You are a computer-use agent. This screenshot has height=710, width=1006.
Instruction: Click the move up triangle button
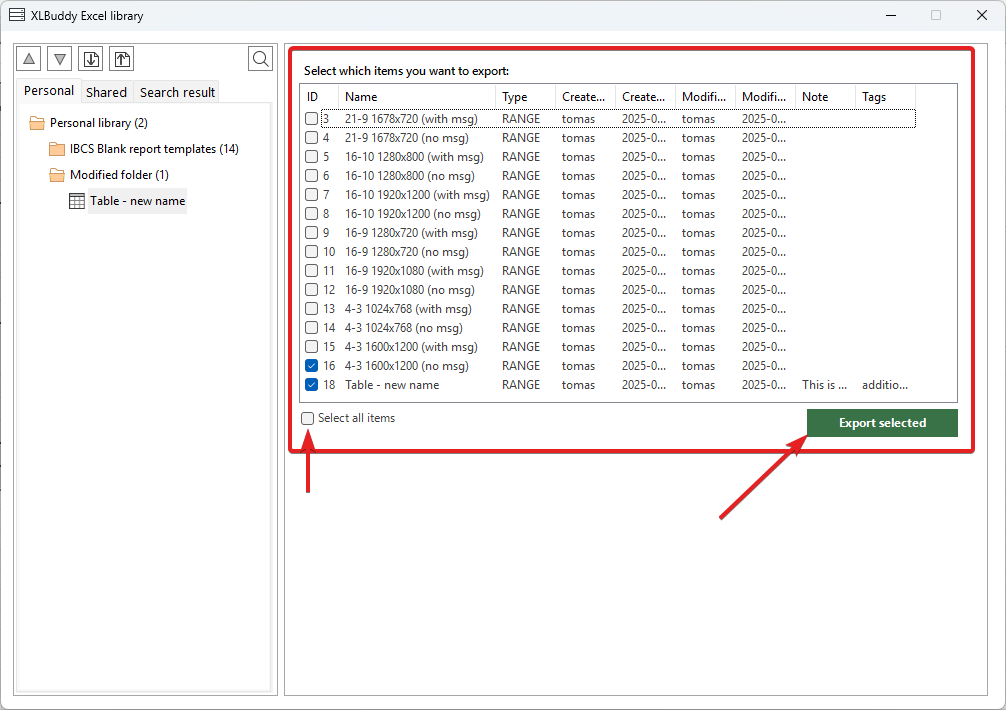coord(31,59)
